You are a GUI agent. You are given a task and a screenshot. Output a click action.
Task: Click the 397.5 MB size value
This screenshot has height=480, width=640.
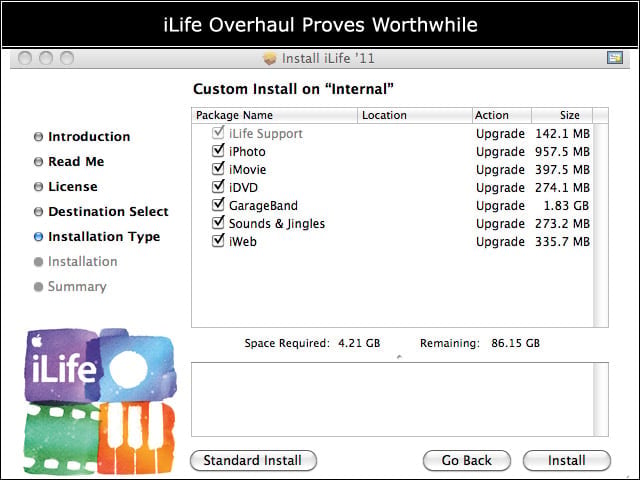(562, 170)
